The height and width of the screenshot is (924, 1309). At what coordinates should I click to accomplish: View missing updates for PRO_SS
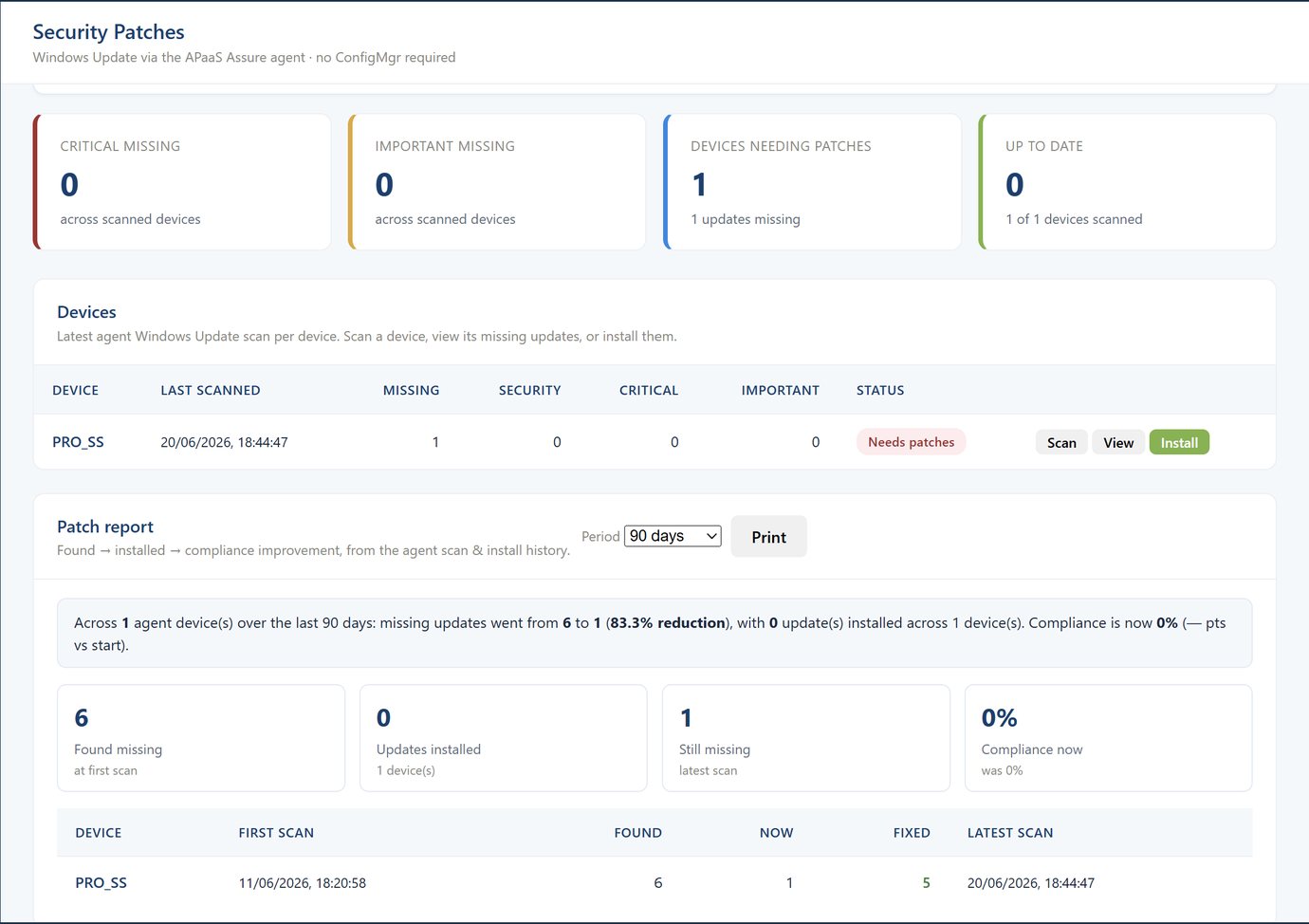point(1118,442)
